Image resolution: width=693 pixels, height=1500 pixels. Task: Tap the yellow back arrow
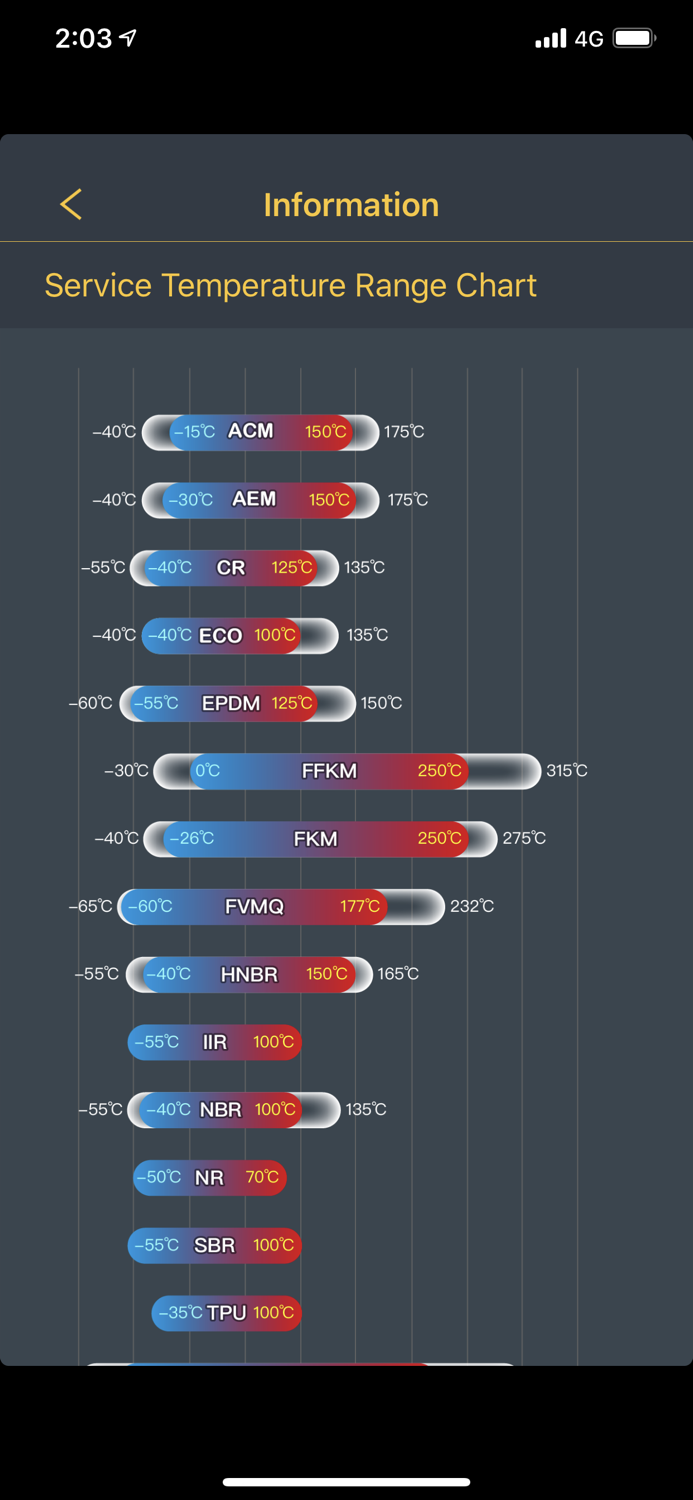[x=71, y=204]
